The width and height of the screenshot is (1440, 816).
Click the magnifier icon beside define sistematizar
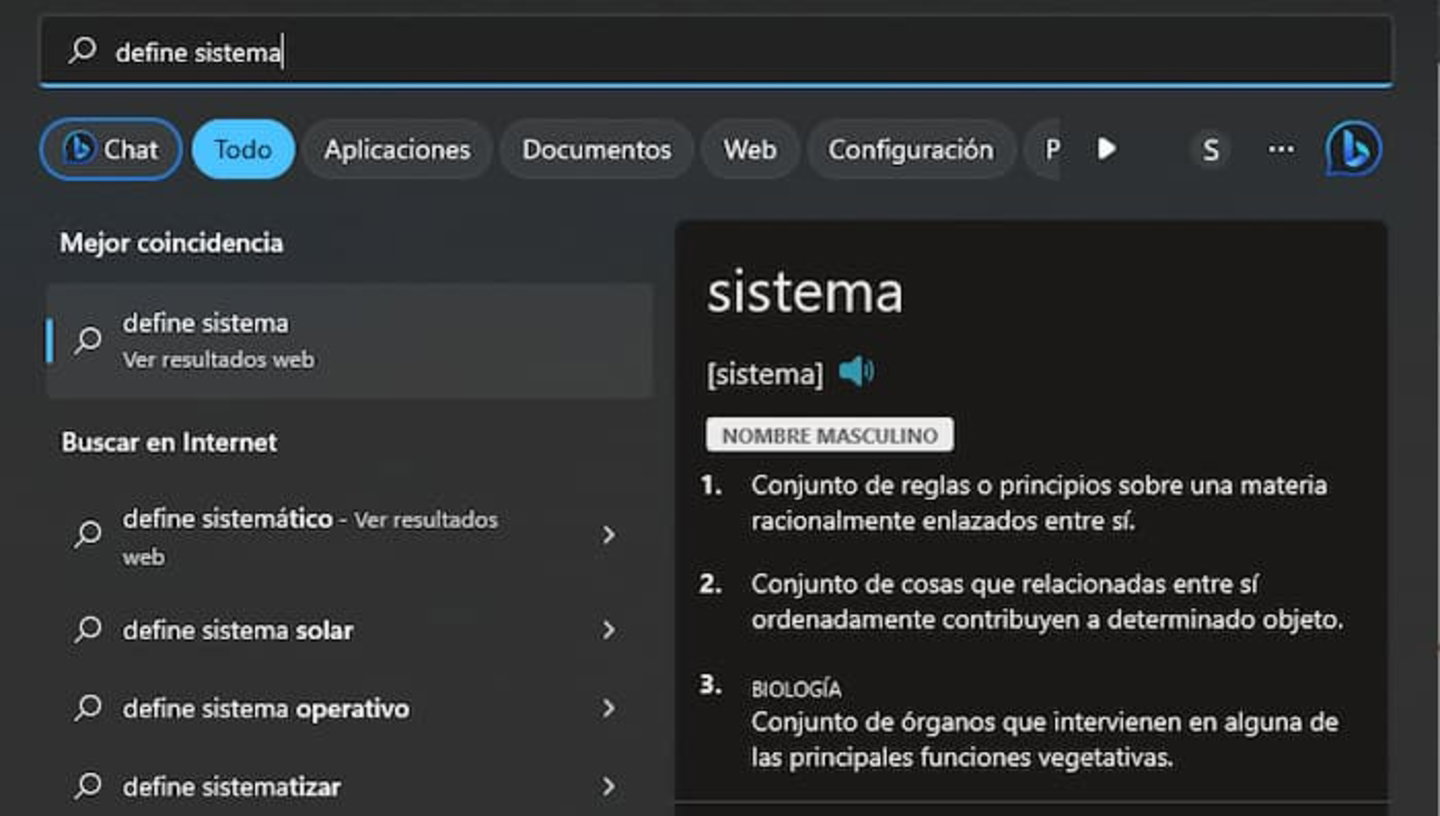[88, 787]
